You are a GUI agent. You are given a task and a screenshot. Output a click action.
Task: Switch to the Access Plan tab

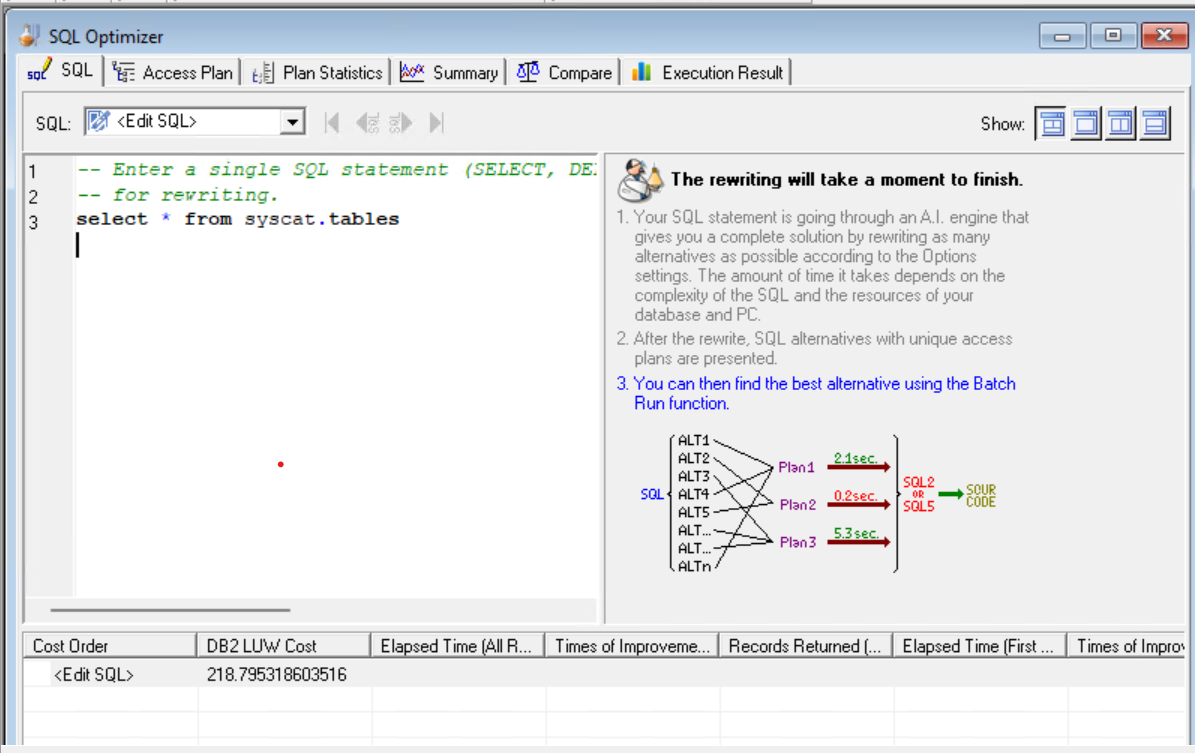click(172, 71)
